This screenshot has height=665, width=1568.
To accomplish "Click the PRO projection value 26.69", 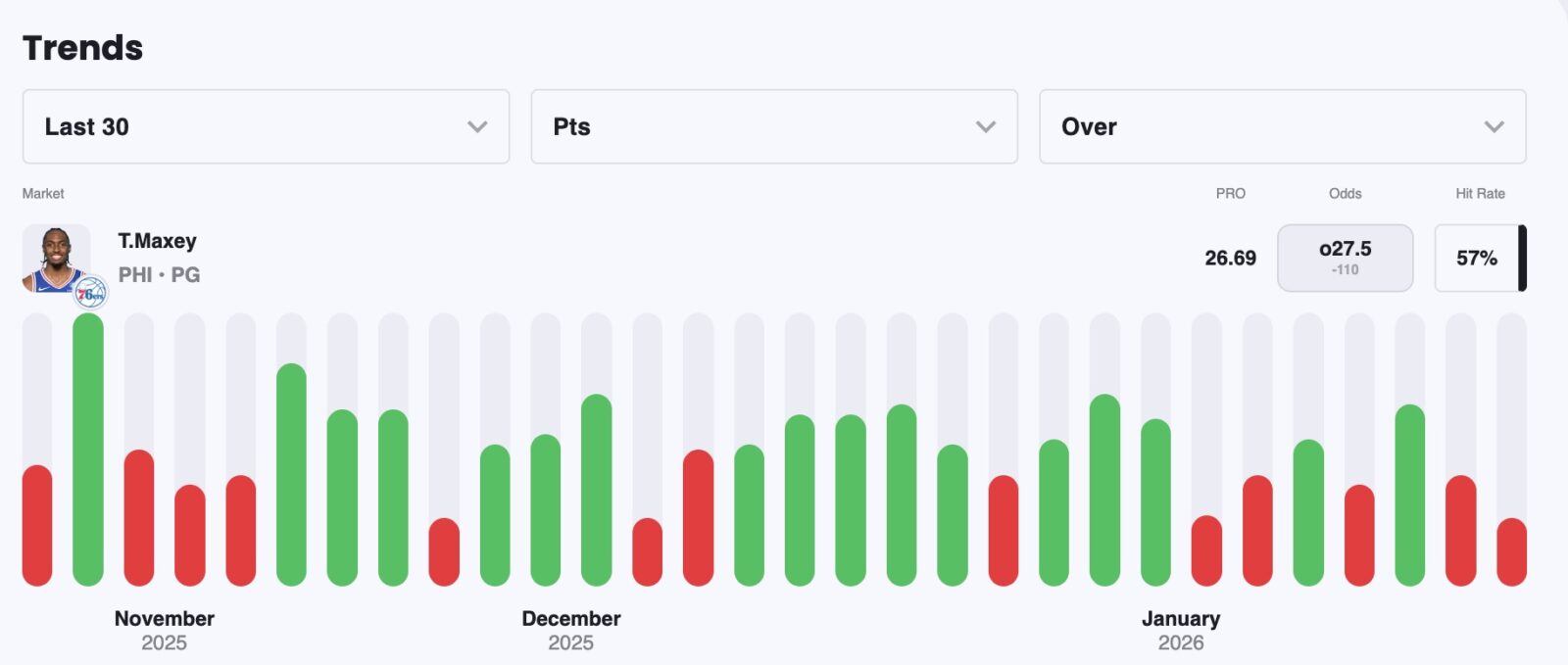I will (1230, 258).
